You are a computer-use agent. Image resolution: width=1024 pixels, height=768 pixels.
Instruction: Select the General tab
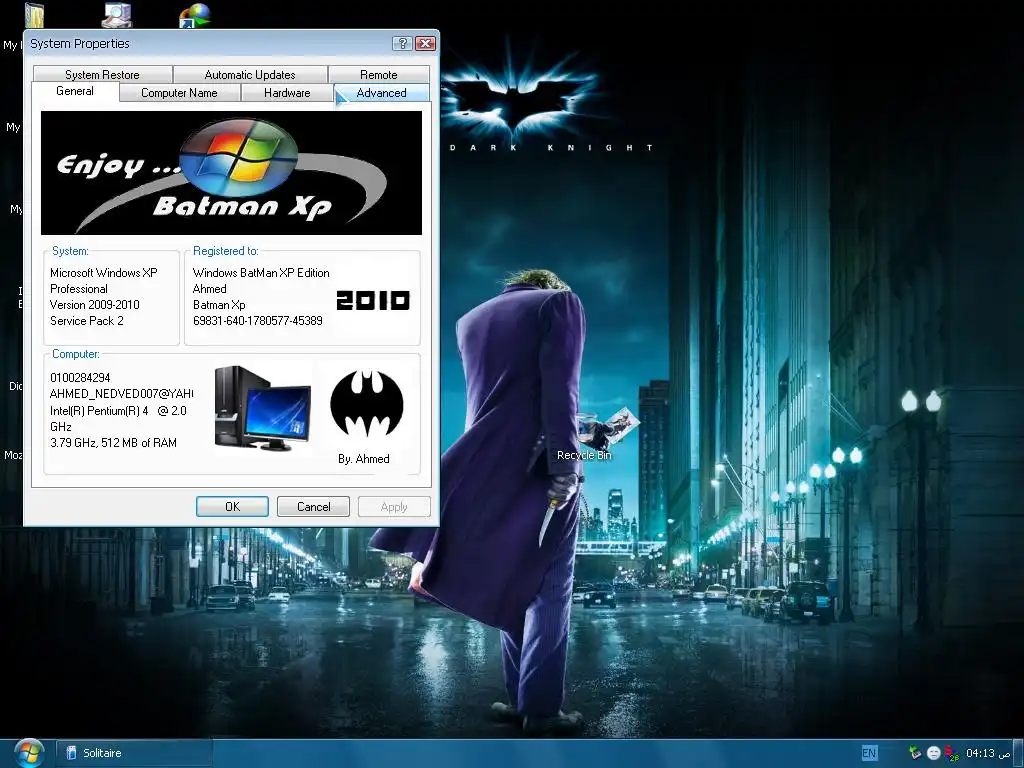point(75,91)
